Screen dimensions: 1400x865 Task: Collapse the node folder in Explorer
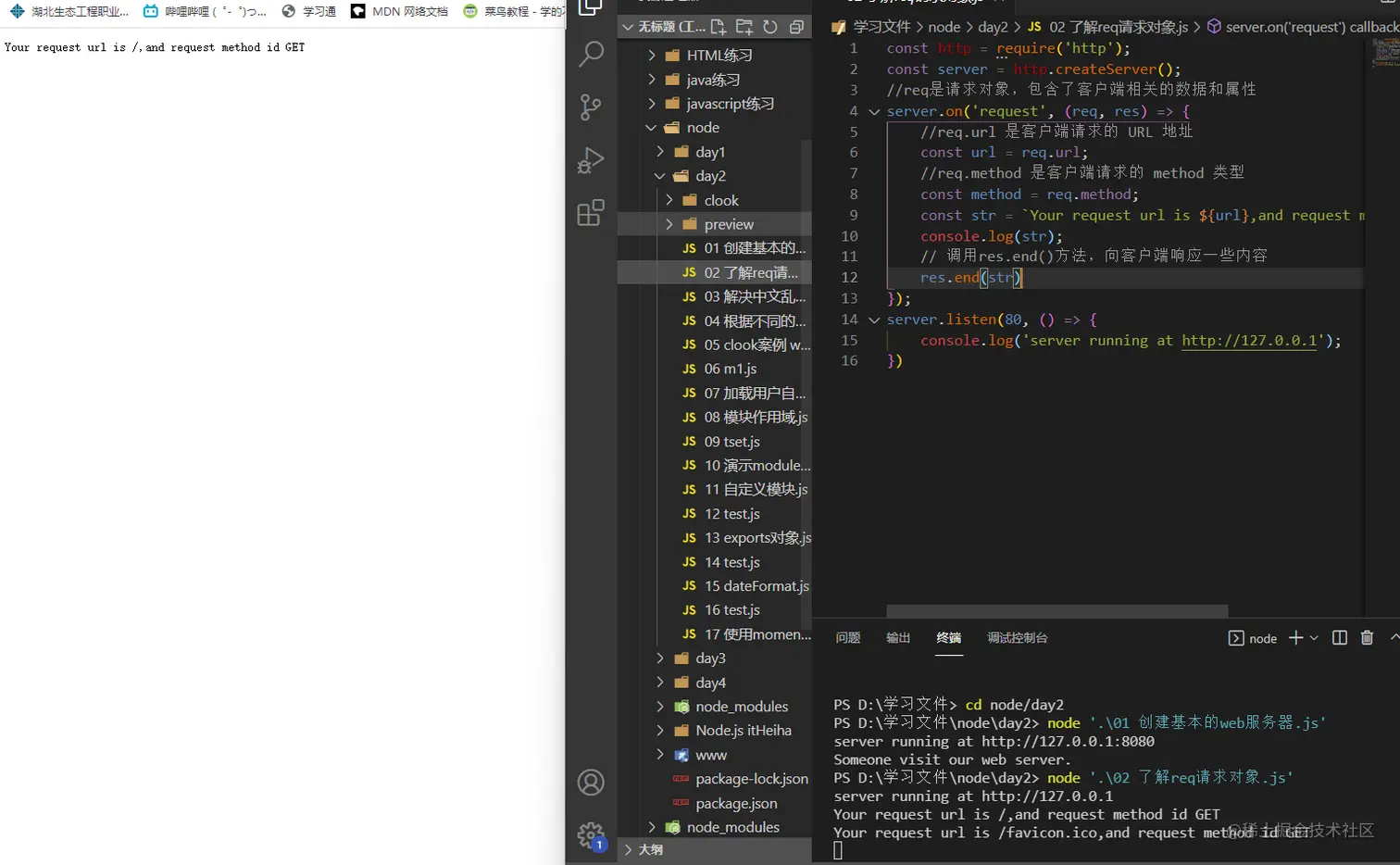pyautogui.click(x=652, y=128)
